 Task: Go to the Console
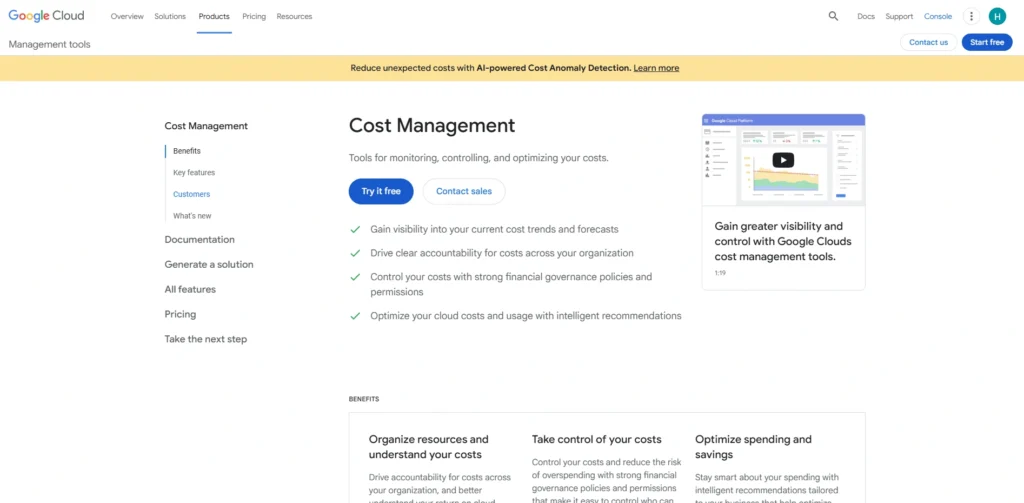tap(938, 16)
